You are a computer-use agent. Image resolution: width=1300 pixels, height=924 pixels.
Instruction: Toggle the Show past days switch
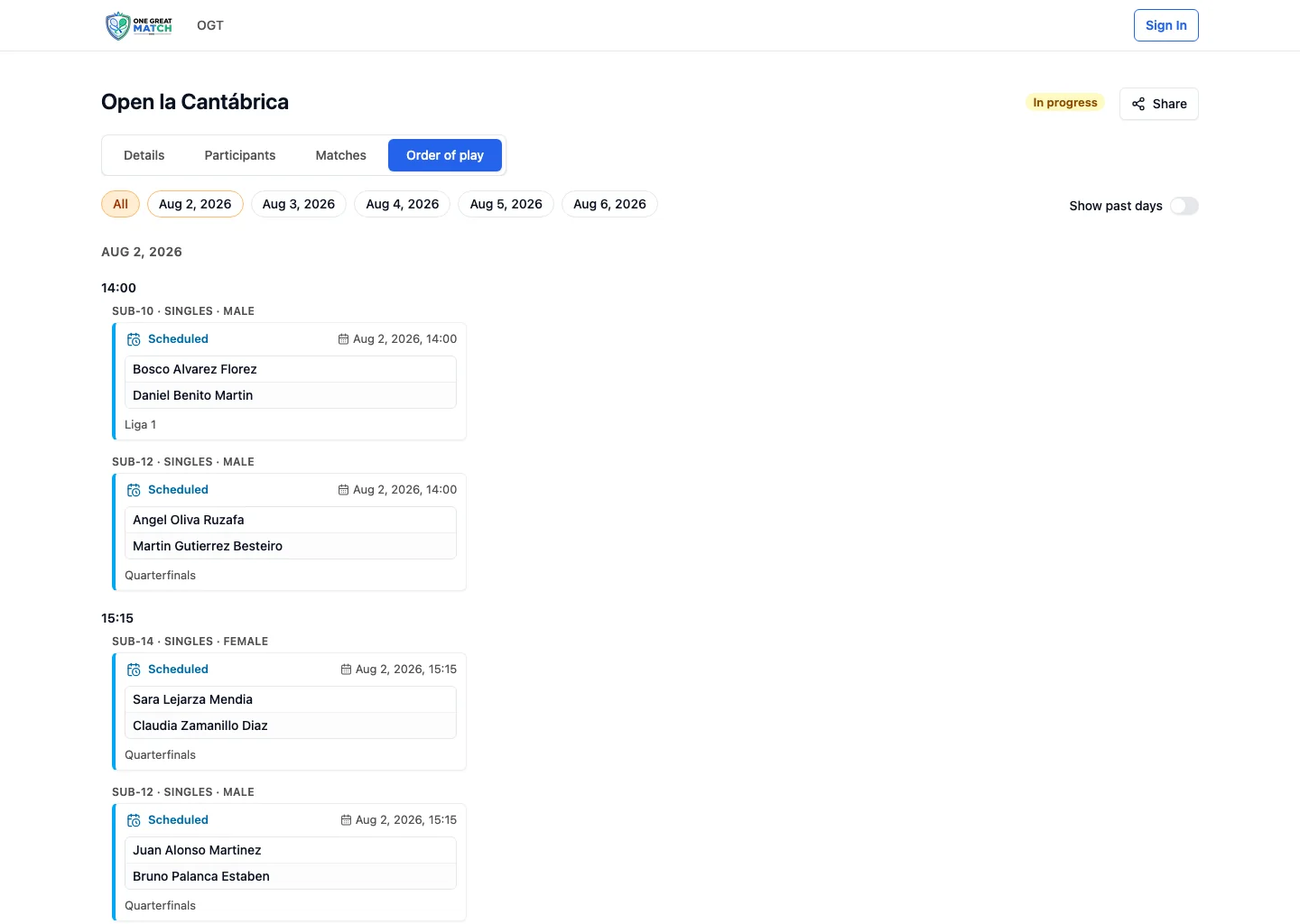coord(1184,206)
